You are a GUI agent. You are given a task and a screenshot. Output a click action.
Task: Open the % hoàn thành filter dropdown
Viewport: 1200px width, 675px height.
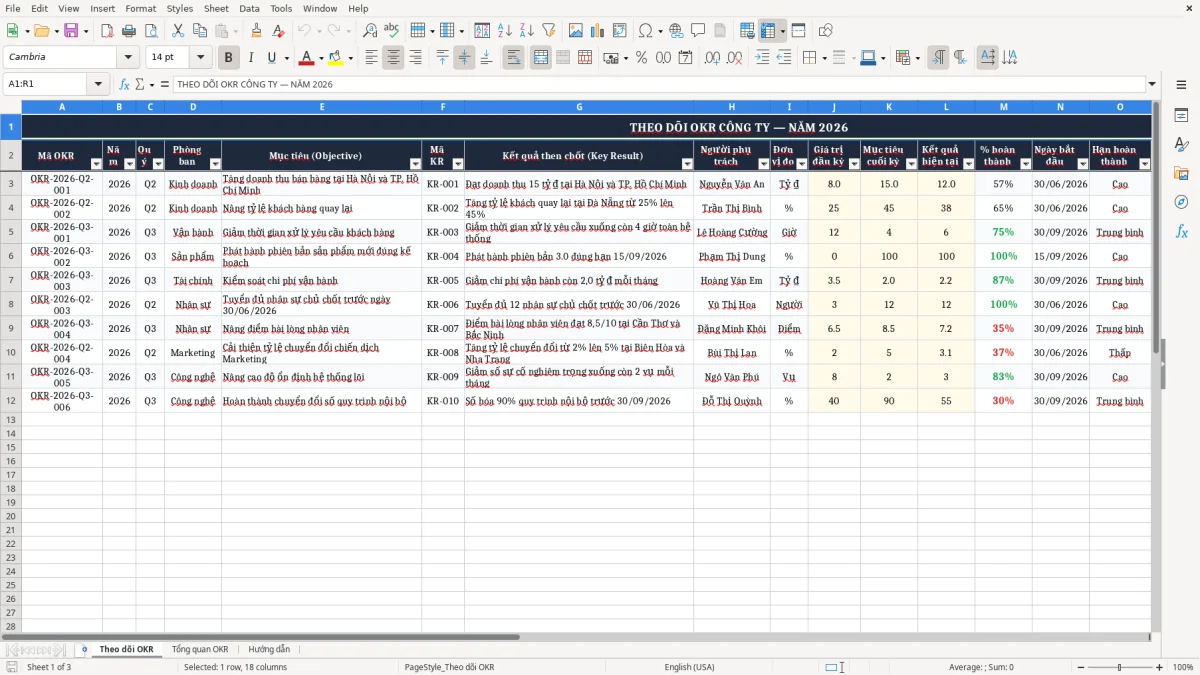(x=1024, y=164)
